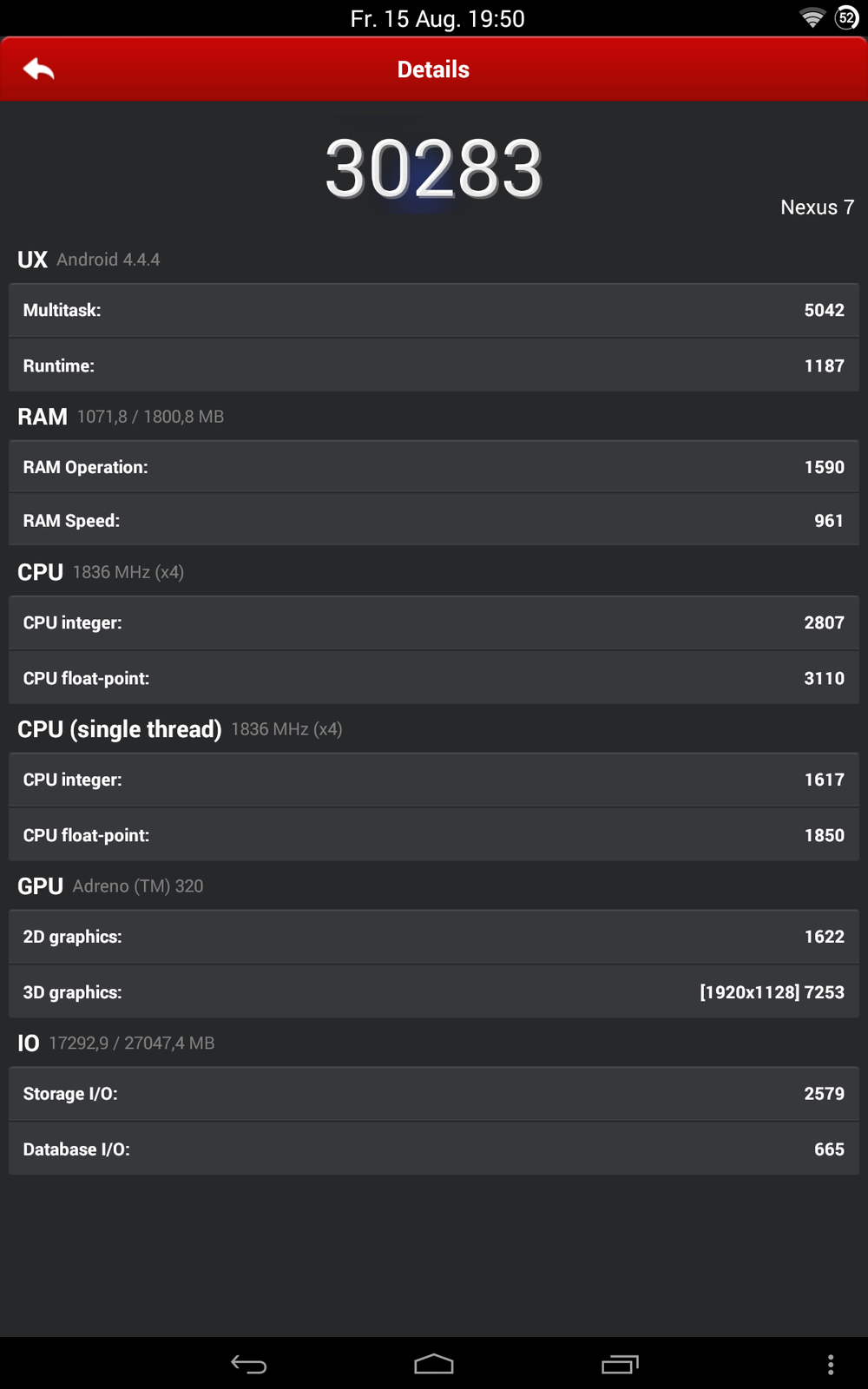Tap the Wi-Fi status icon
This screenshot has width=868, height=1389.
coord(812,18)
